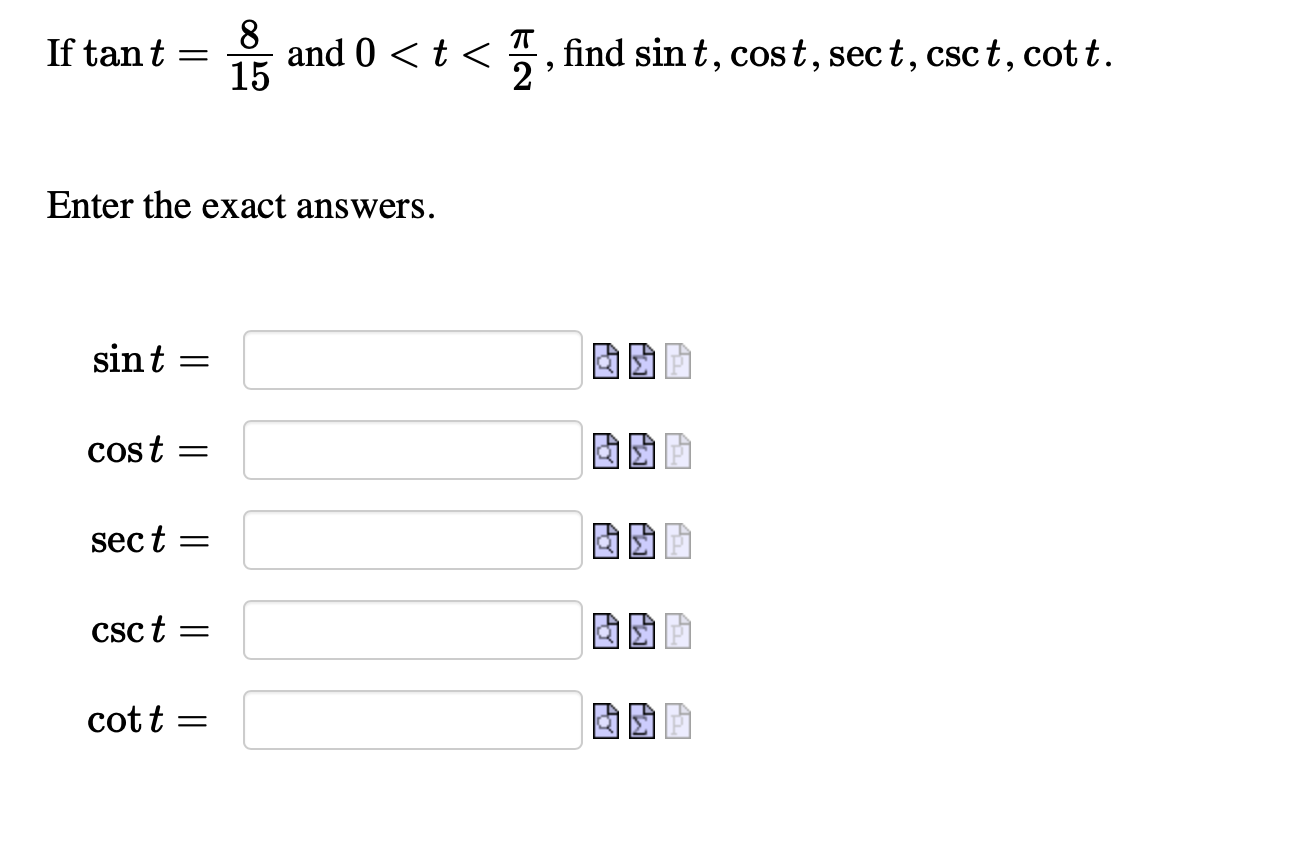1295x859 pixels.
Task: Click inside the csc t answer box
Action: click(412, 630)
